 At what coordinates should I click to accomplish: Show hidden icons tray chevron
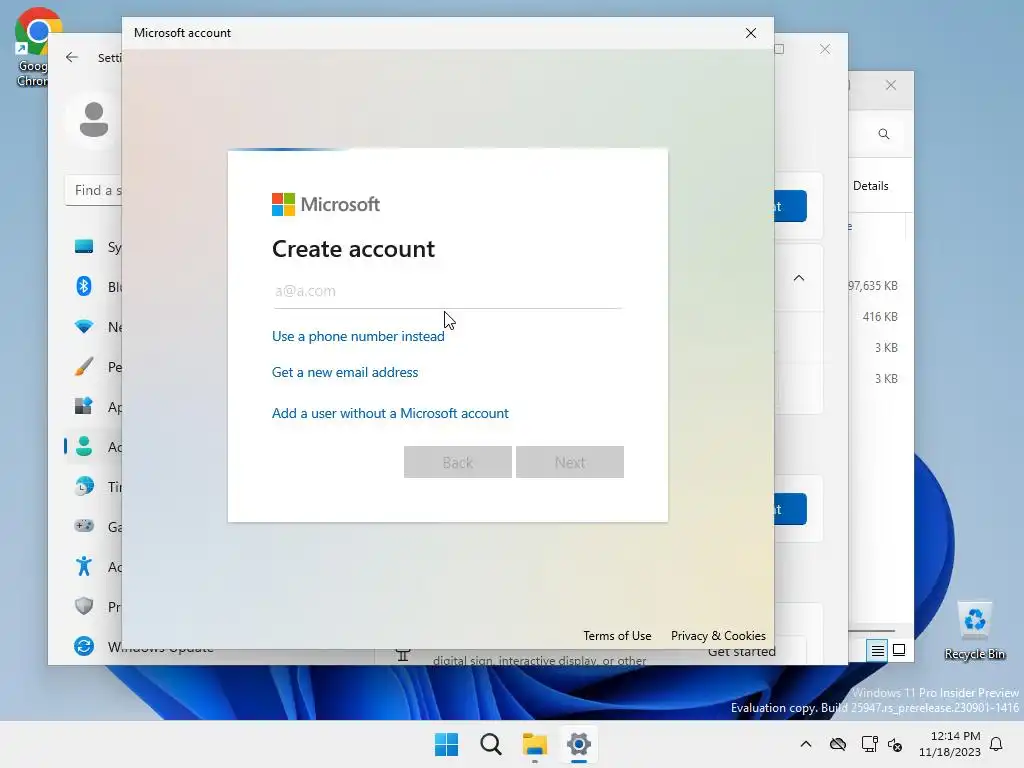click(806, 744)
